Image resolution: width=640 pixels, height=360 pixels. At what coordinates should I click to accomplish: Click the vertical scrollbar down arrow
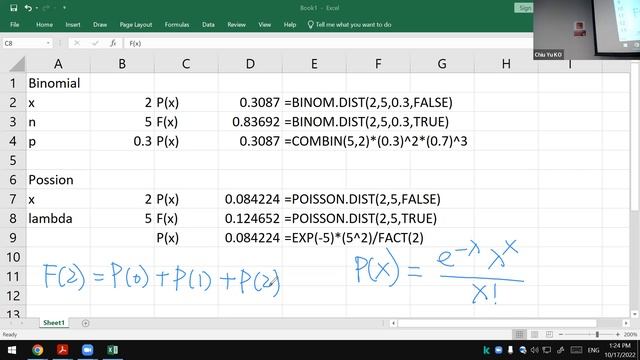click(635, 314)
